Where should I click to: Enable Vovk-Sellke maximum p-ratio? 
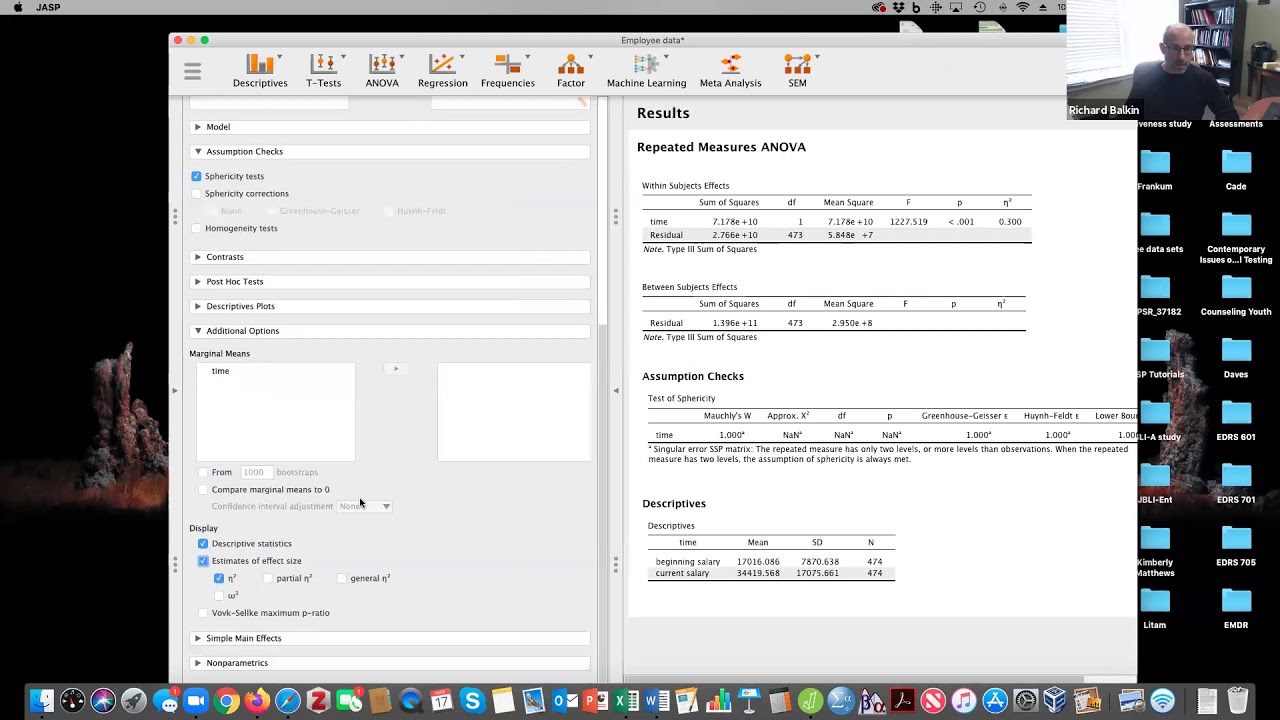tap(203, 613)
